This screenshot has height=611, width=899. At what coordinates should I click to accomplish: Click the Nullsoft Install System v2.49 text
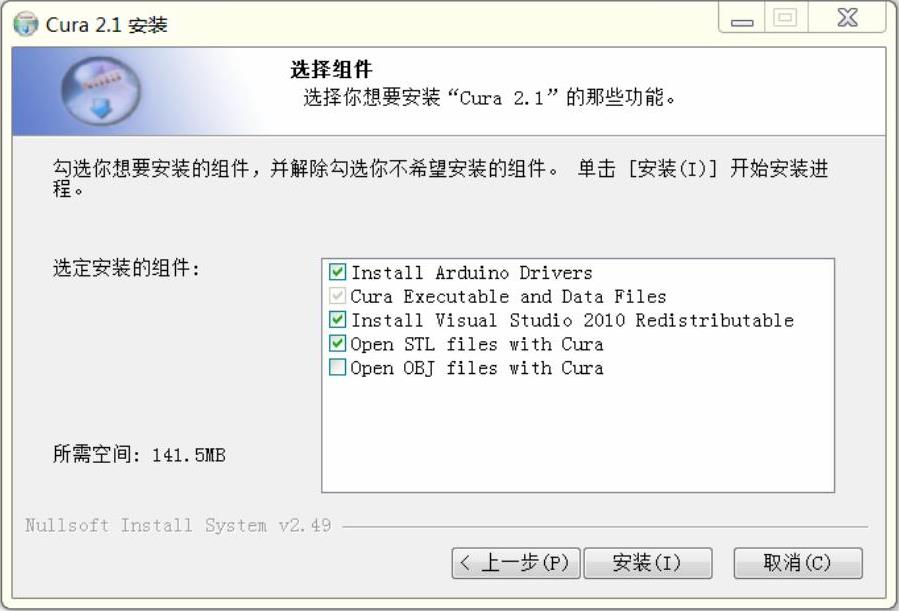pyautogui.click(x=178, y=526)
